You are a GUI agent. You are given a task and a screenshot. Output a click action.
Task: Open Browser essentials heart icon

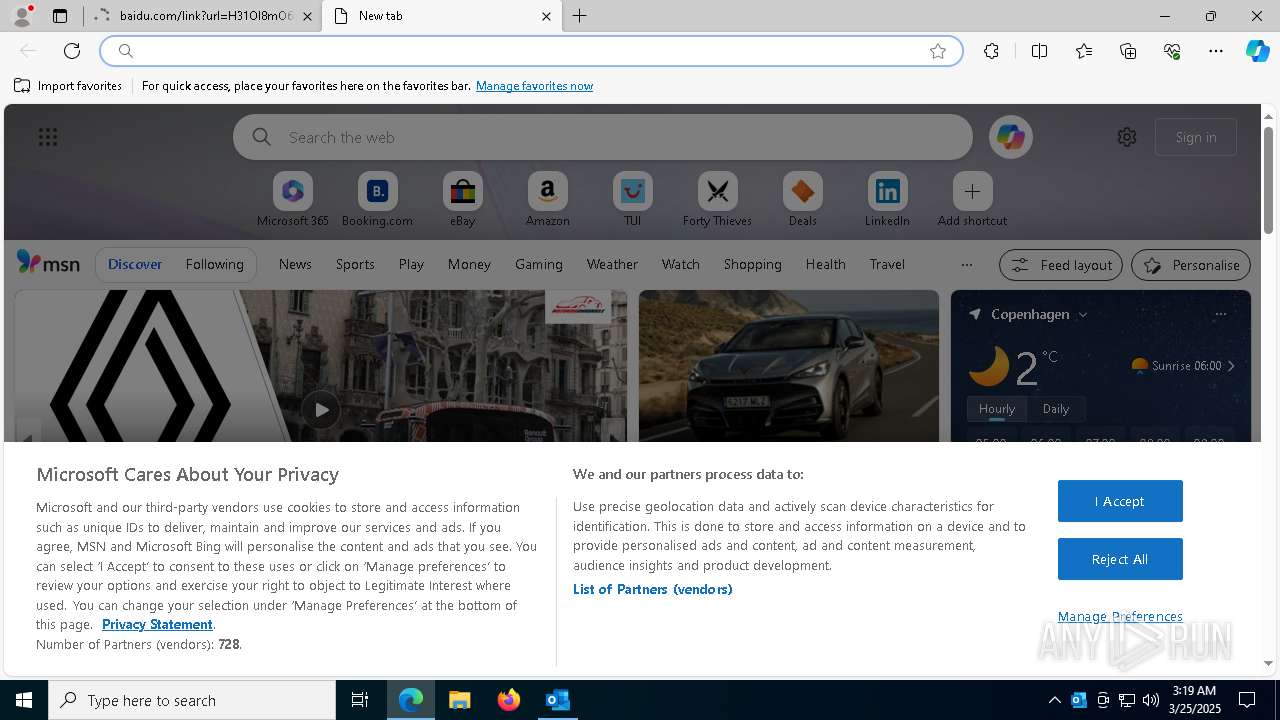pos(1172,51)
